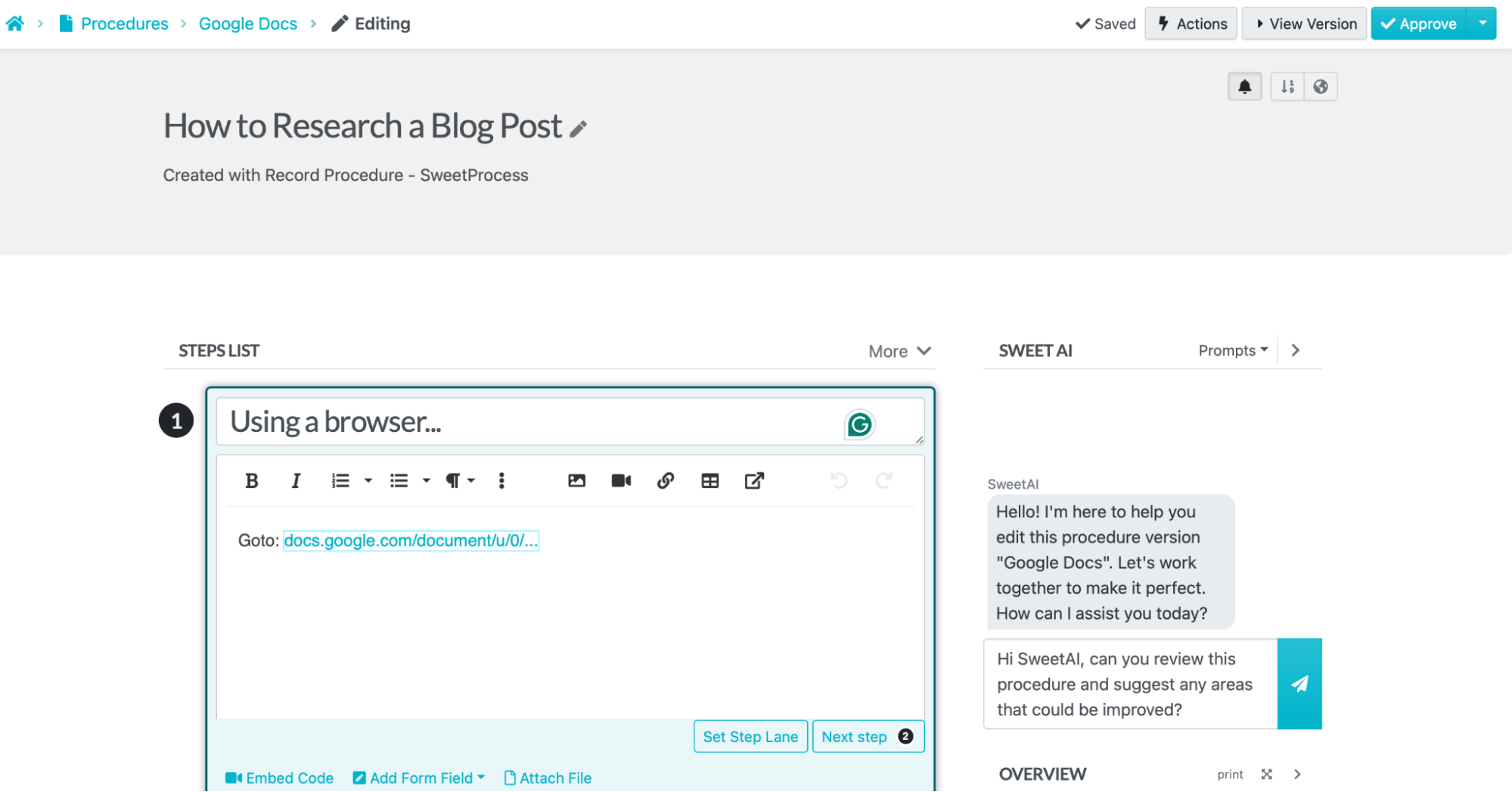The height and width of the screenshot is (792, 1512).
Task: Click the Set Step Lane button
Action: [750, 736]
